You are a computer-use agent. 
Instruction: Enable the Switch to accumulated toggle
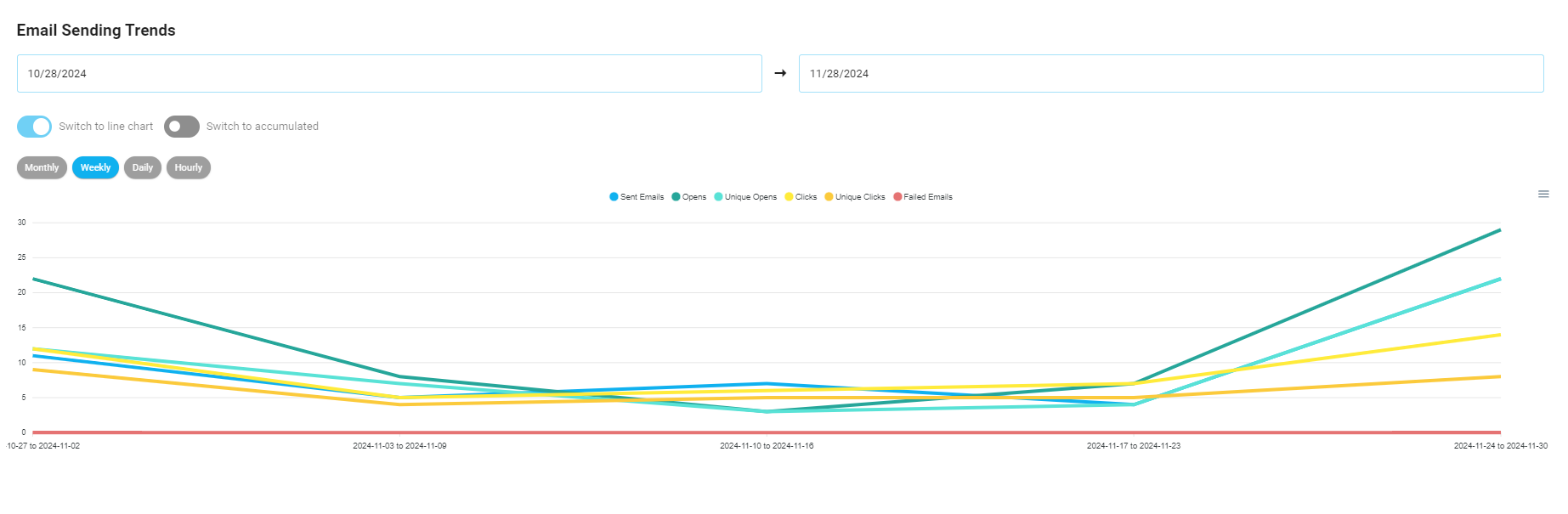pyautogui.click(x=182, y=127)
